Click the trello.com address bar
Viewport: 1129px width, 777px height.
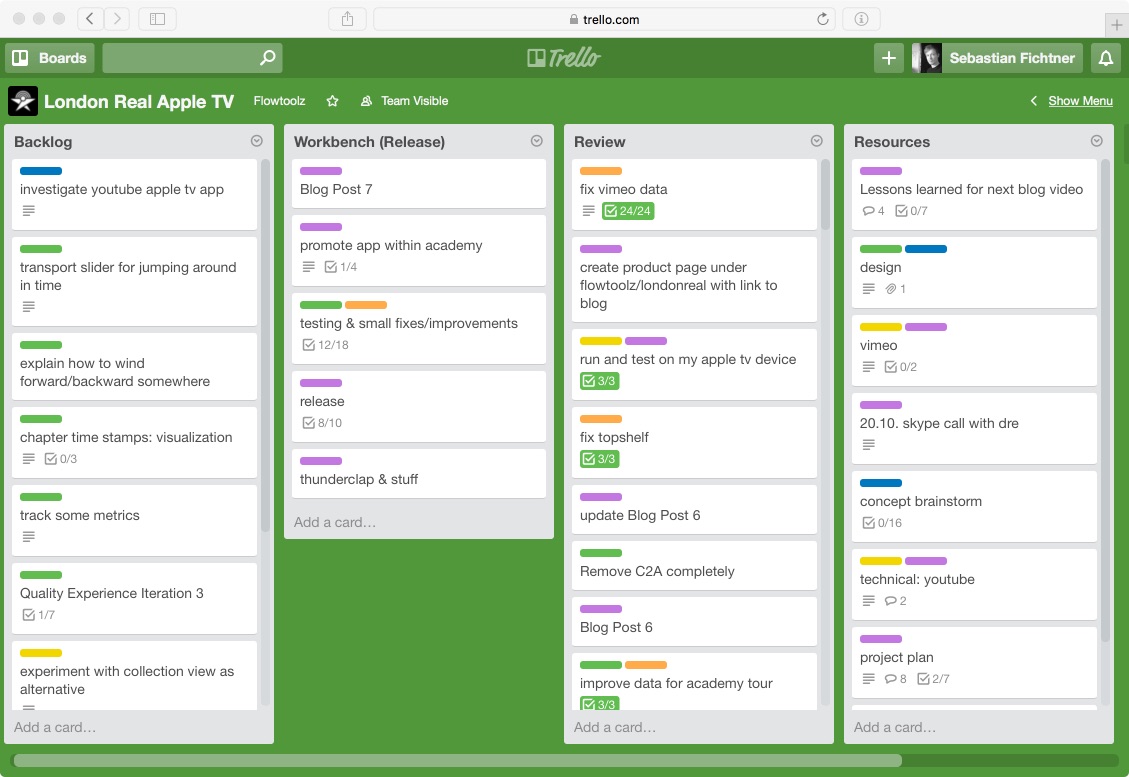click(603, 19)
